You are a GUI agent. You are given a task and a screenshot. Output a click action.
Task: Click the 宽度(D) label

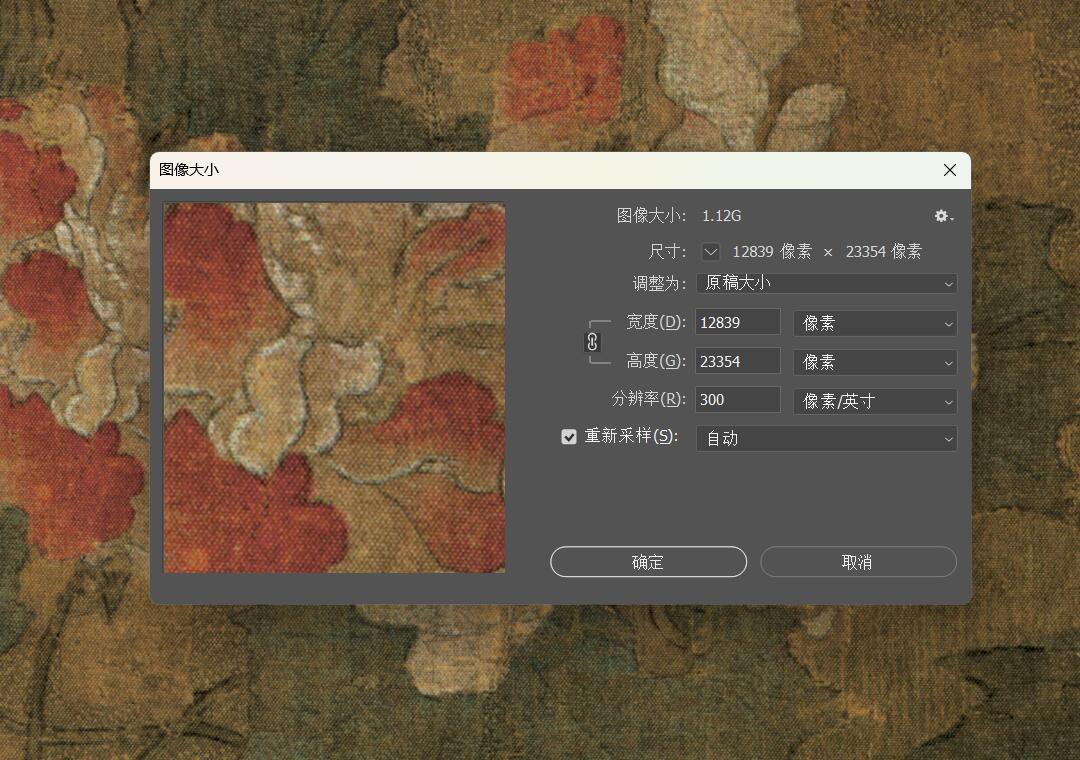coord(656,322)
